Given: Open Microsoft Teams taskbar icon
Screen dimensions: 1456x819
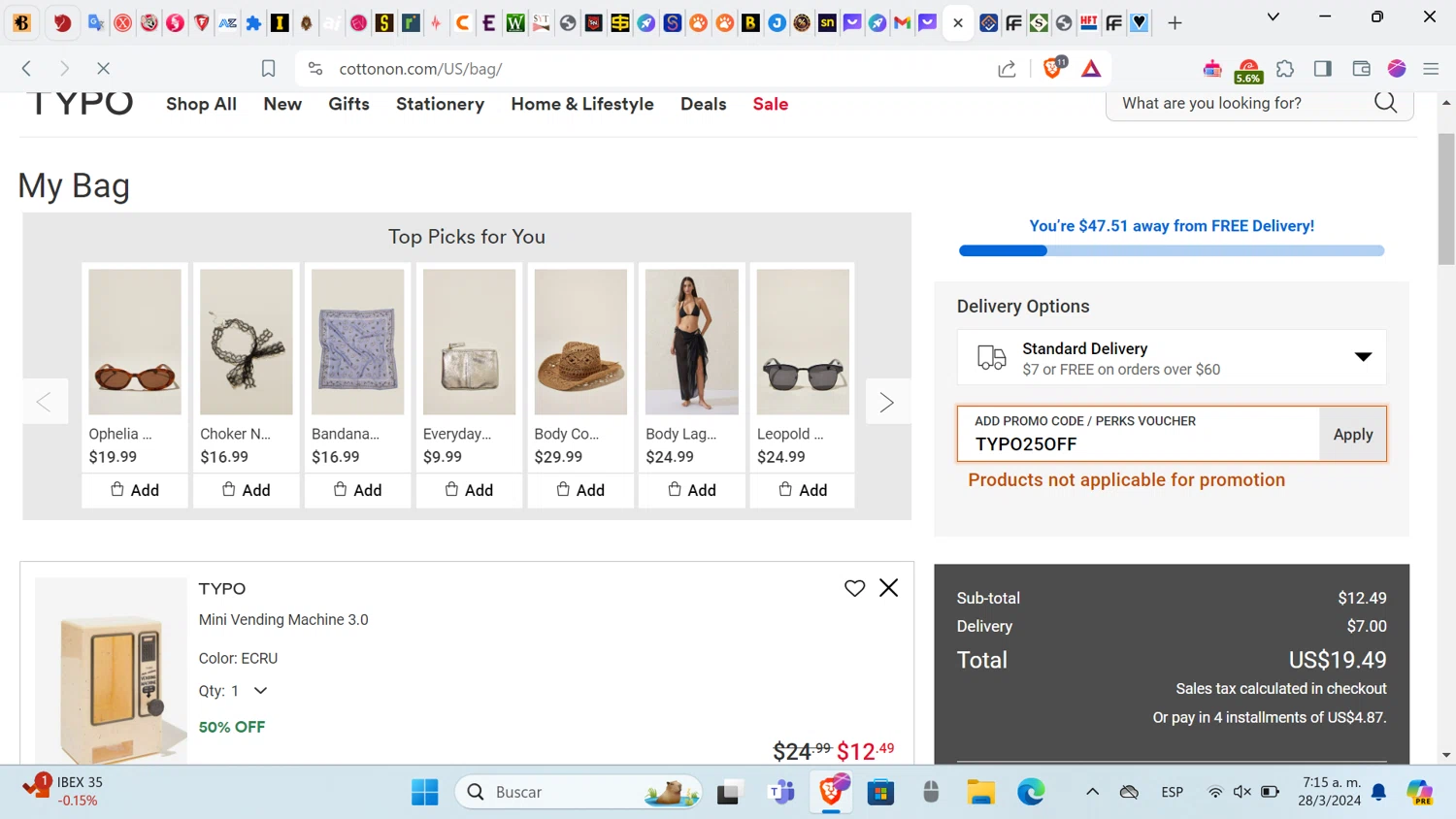Looking at the screenshot, I should (x=780, y=792).
